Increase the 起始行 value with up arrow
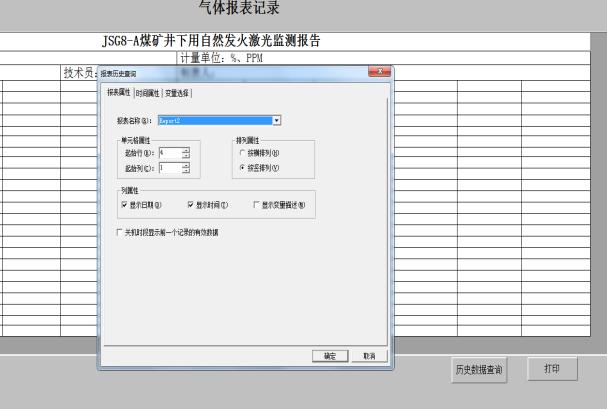Screen dimensions: 607x409 (x=186, y=149)
